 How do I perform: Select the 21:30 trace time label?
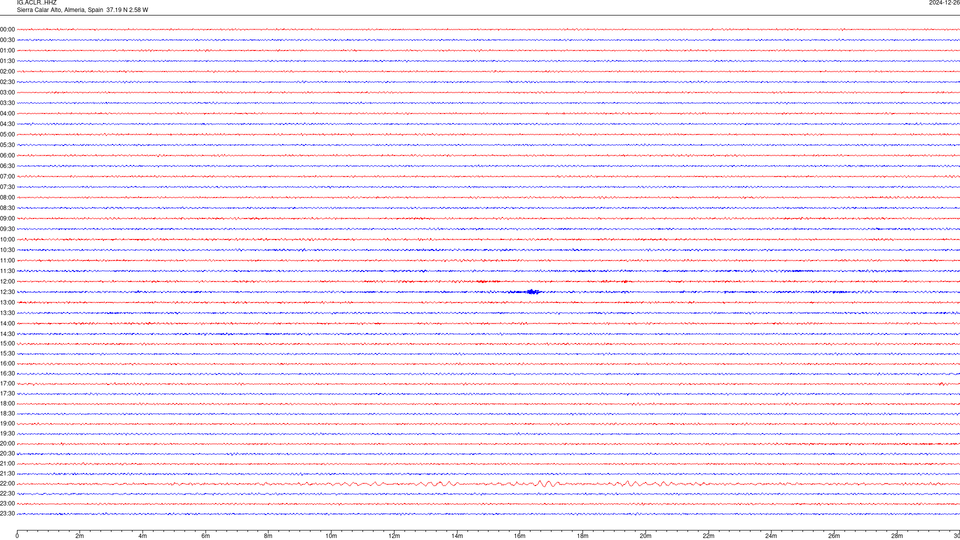click(7, 474)
